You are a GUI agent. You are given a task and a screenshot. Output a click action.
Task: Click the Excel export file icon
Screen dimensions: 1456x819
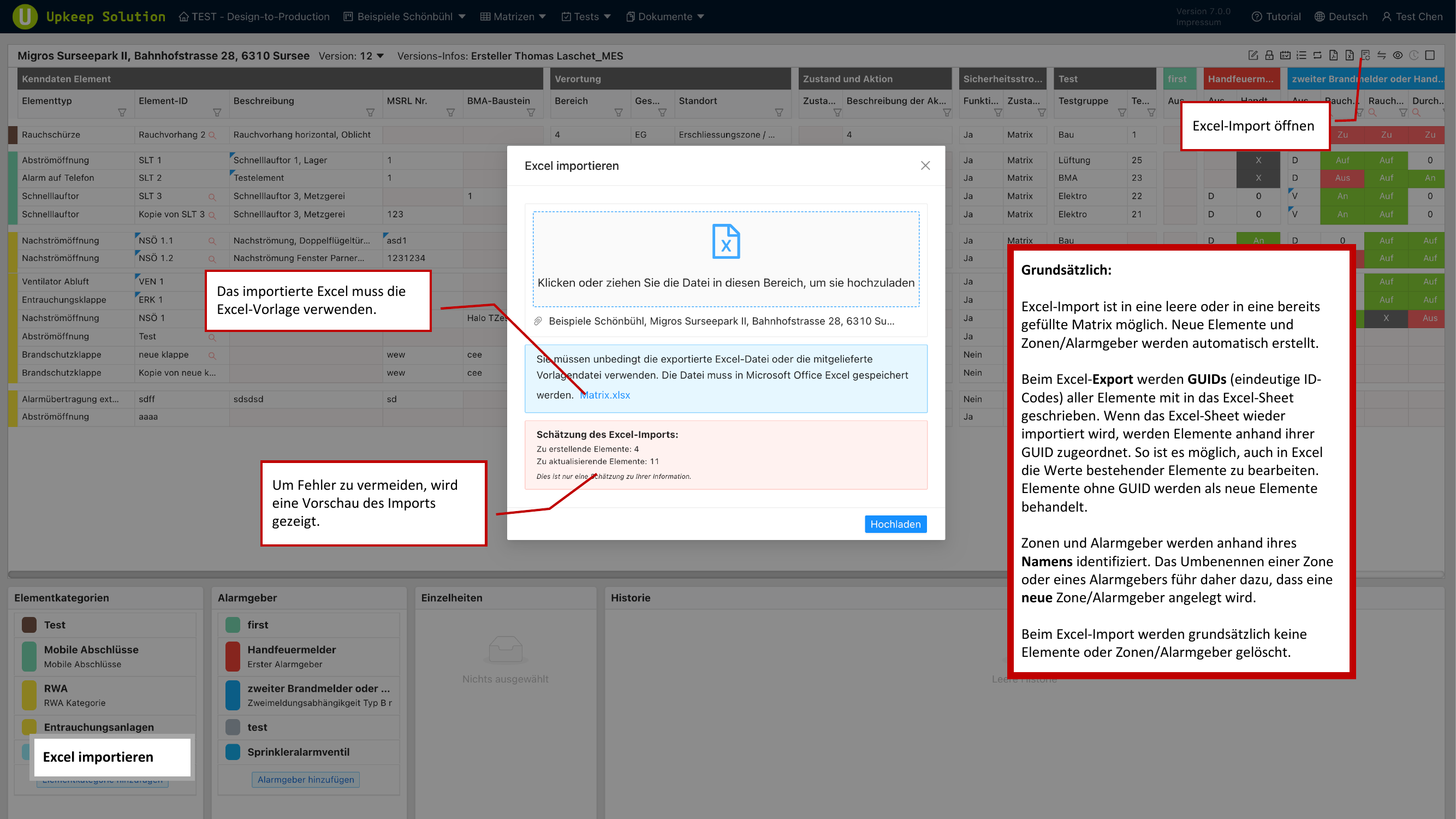point(1349,55)
